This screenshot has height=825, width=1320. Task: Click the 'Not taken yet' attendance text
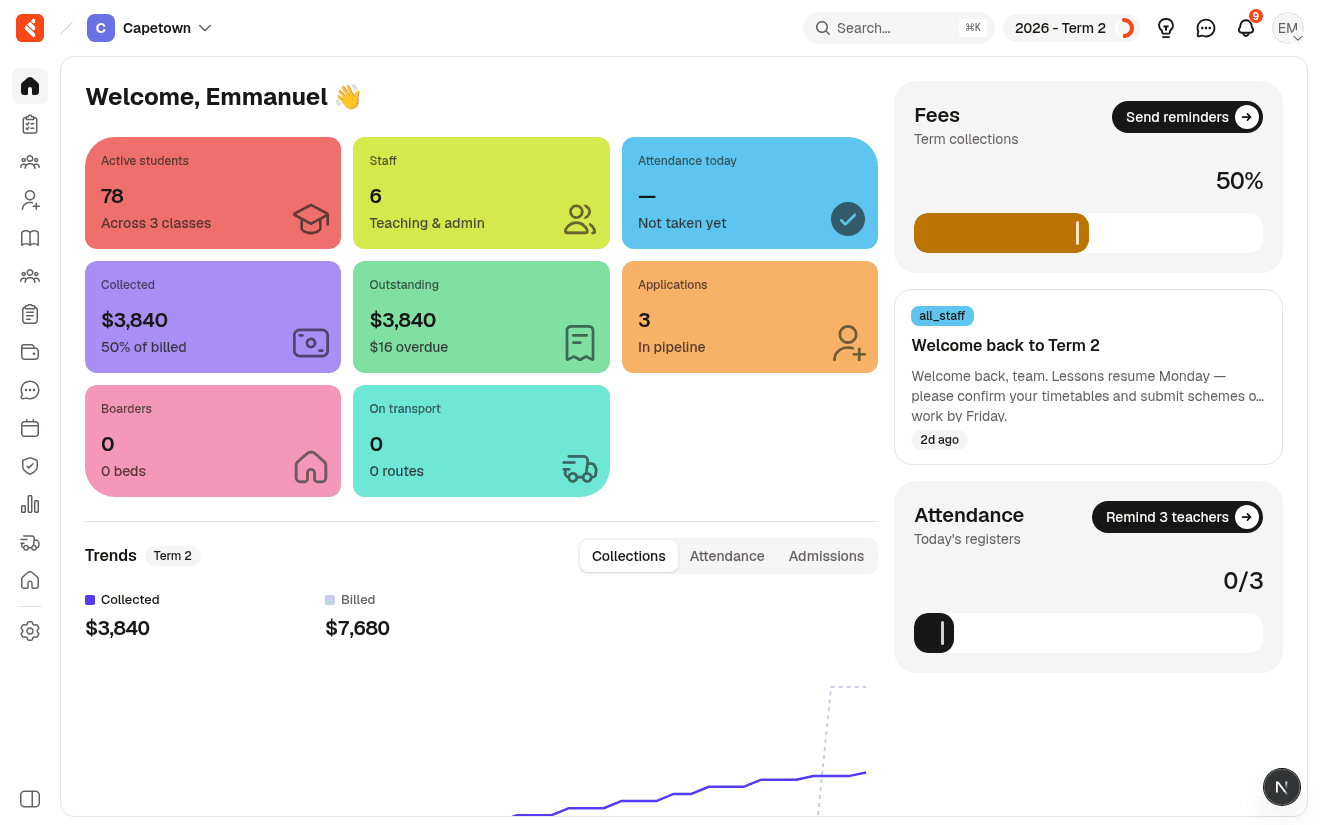[682, 223]
